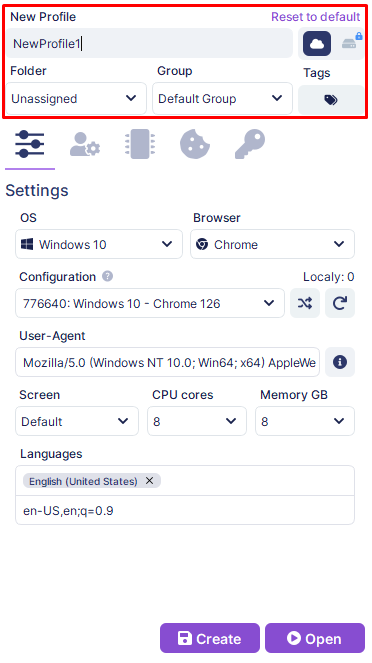Open the OS Windows 10 dropdown
372x663 pixels.
pyautogui.click(x=99, y=244)
